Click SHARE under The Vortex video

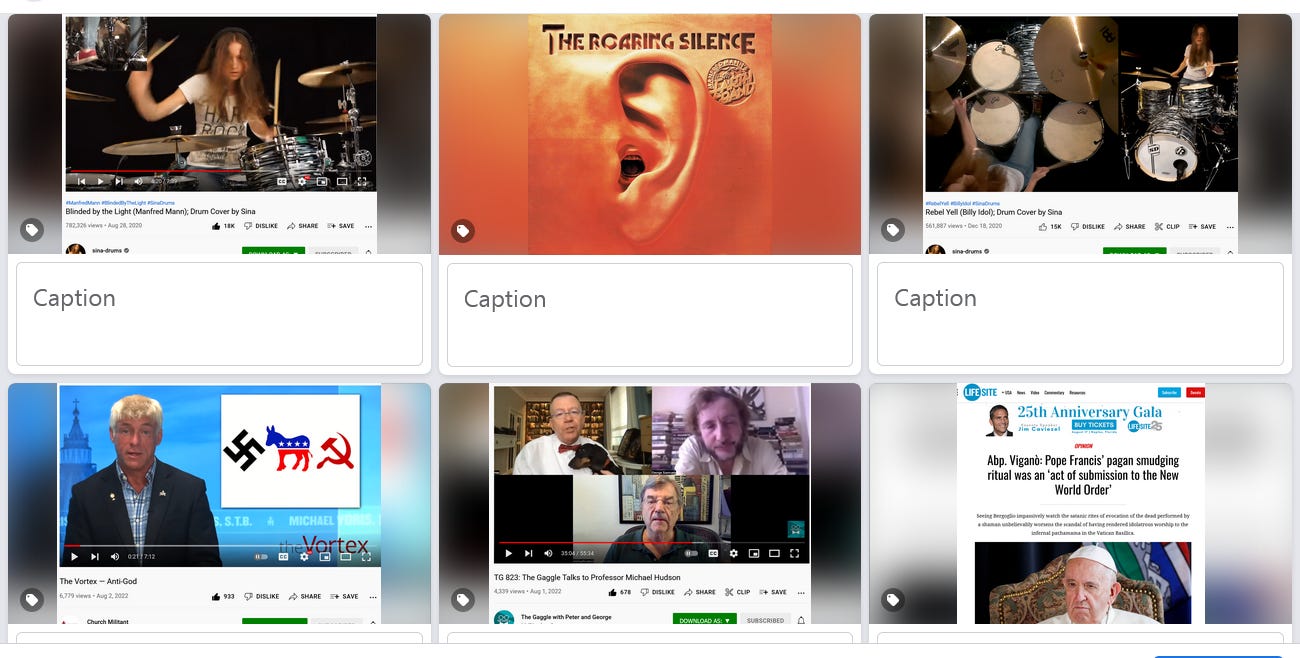(x=304, y=596)
